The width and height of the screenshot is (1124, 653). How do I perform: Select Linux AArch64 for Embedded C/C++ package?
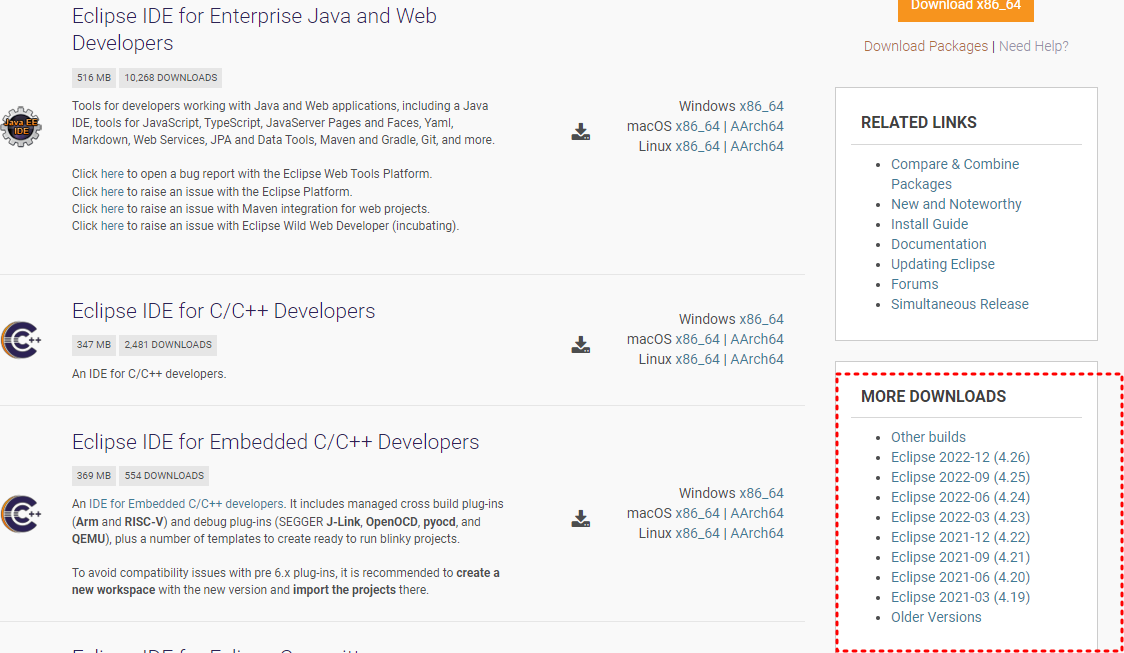[x=757, y=533]
